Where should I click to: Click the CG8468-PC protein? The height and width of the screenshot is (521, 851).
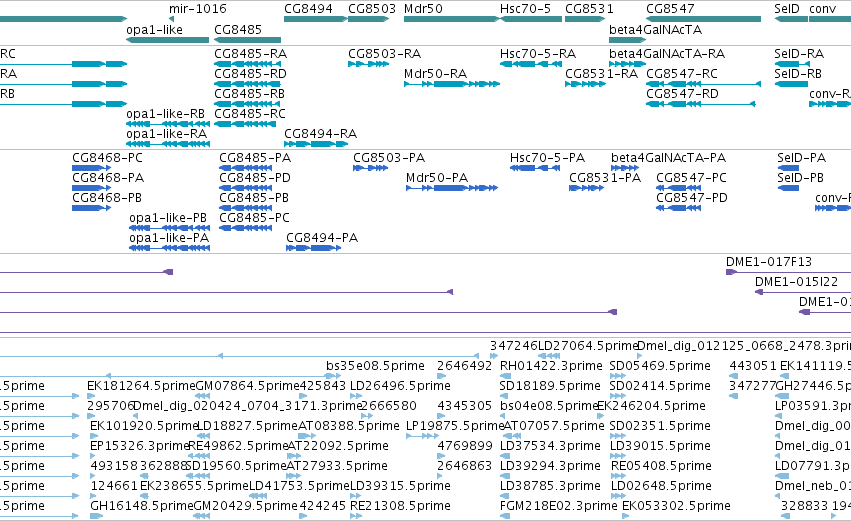point(91,168)
